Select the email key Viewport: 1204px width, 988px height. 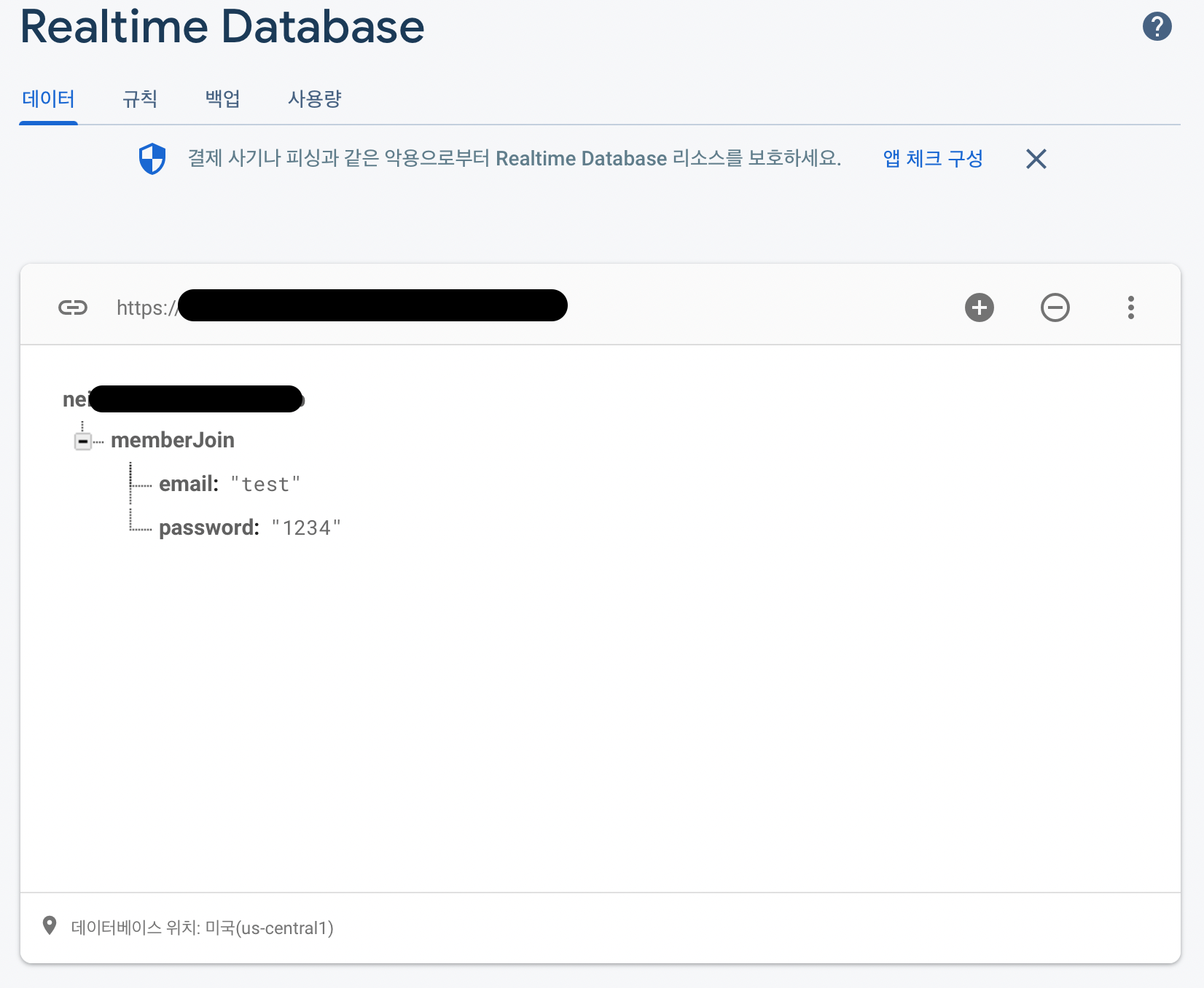189,484
